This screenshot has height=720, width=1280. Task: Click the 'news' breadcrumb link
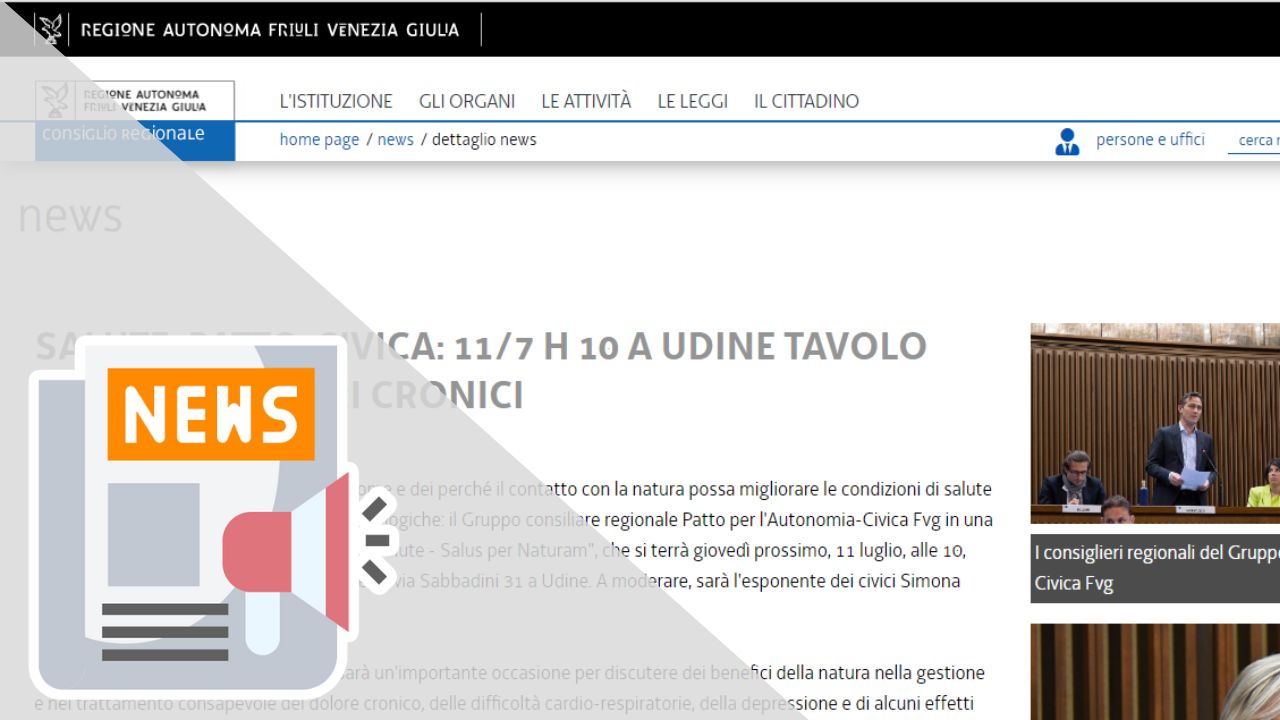coord(395,140)
